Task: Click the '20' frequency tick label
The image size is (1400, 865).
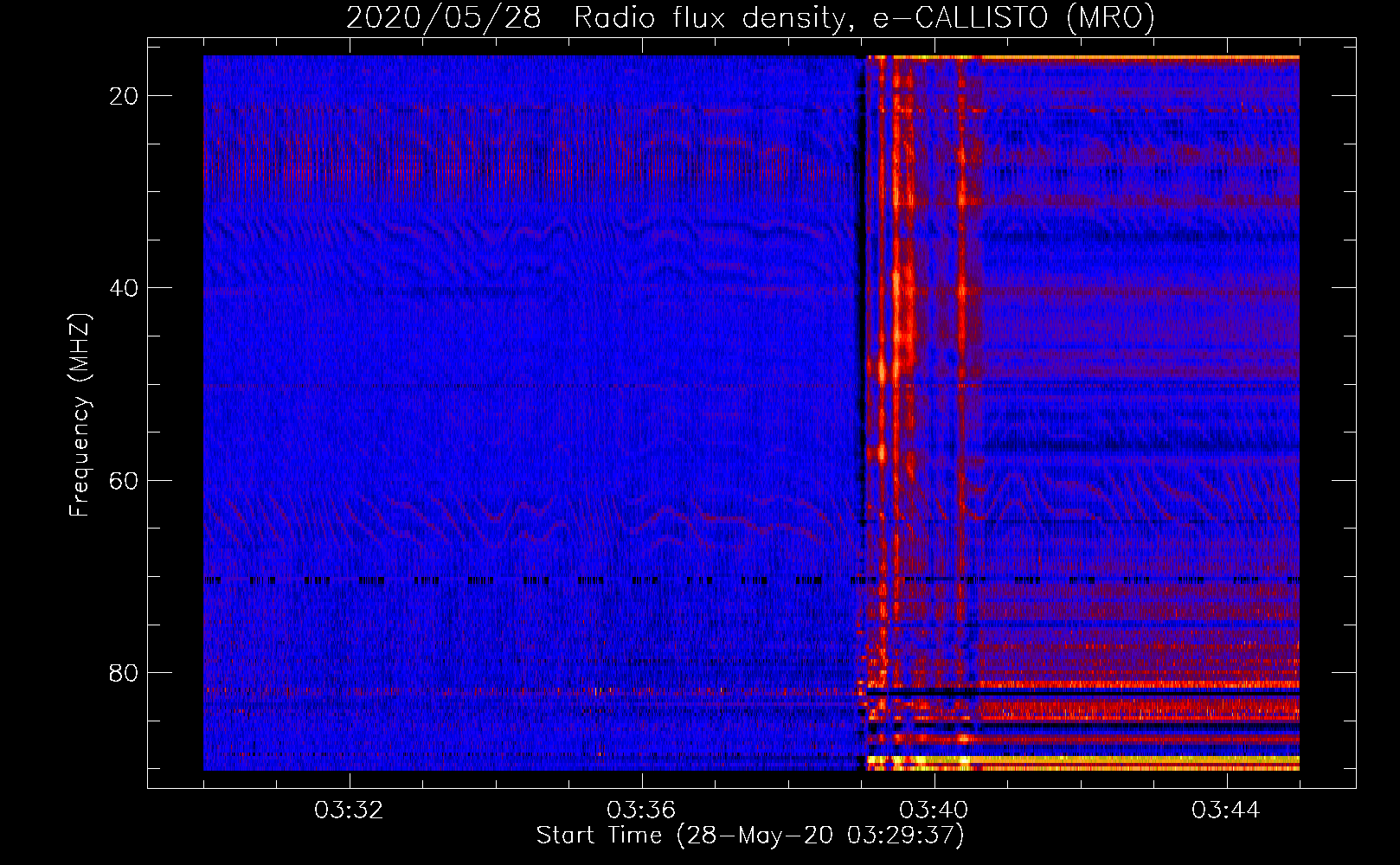Action: [x=124, y=96]
